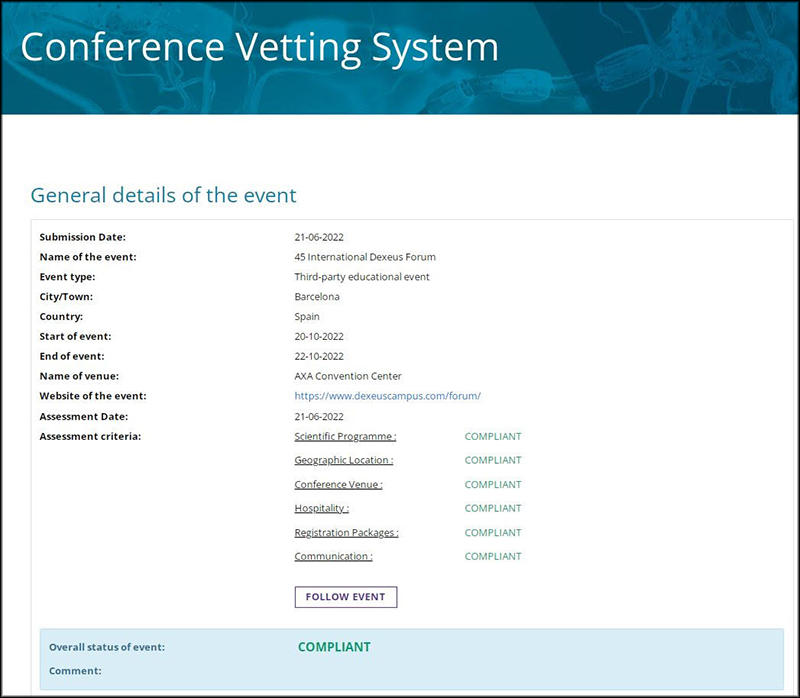Image resolution: width=800 pixels, height=698 pixels.
Task: Open the Scientific Programme criteria link
Action: [345, 436]
